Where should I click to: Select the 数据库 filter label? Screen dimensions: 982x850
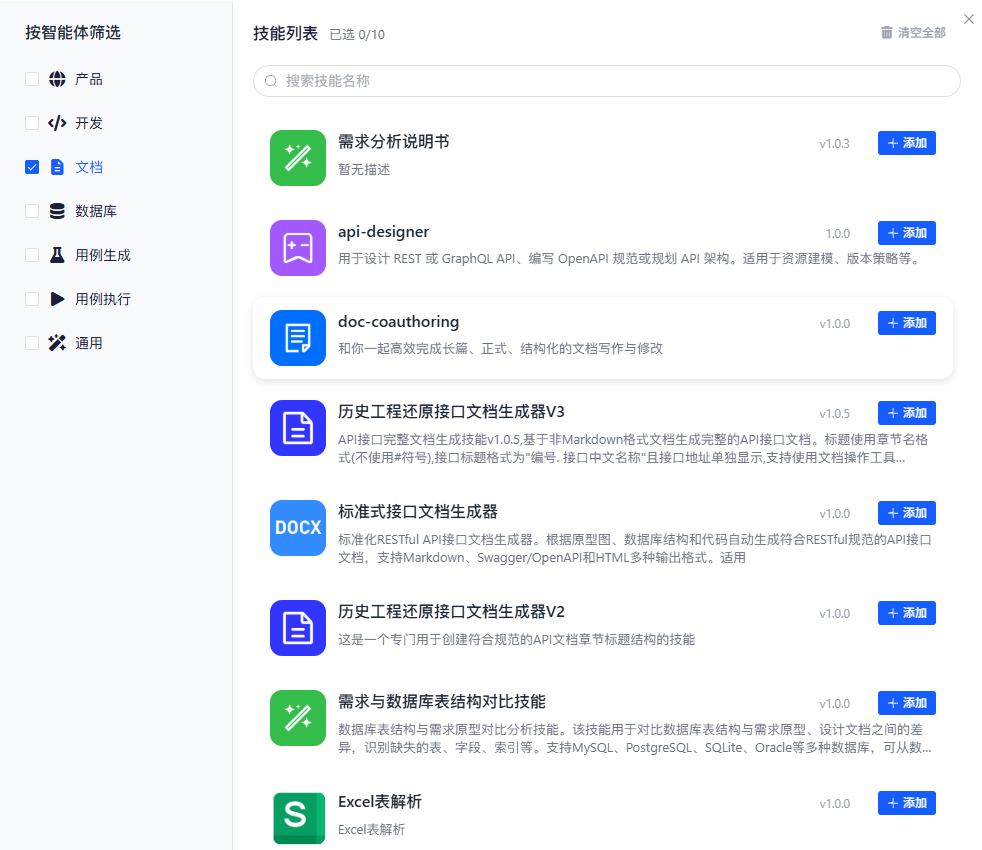(96, 211)
